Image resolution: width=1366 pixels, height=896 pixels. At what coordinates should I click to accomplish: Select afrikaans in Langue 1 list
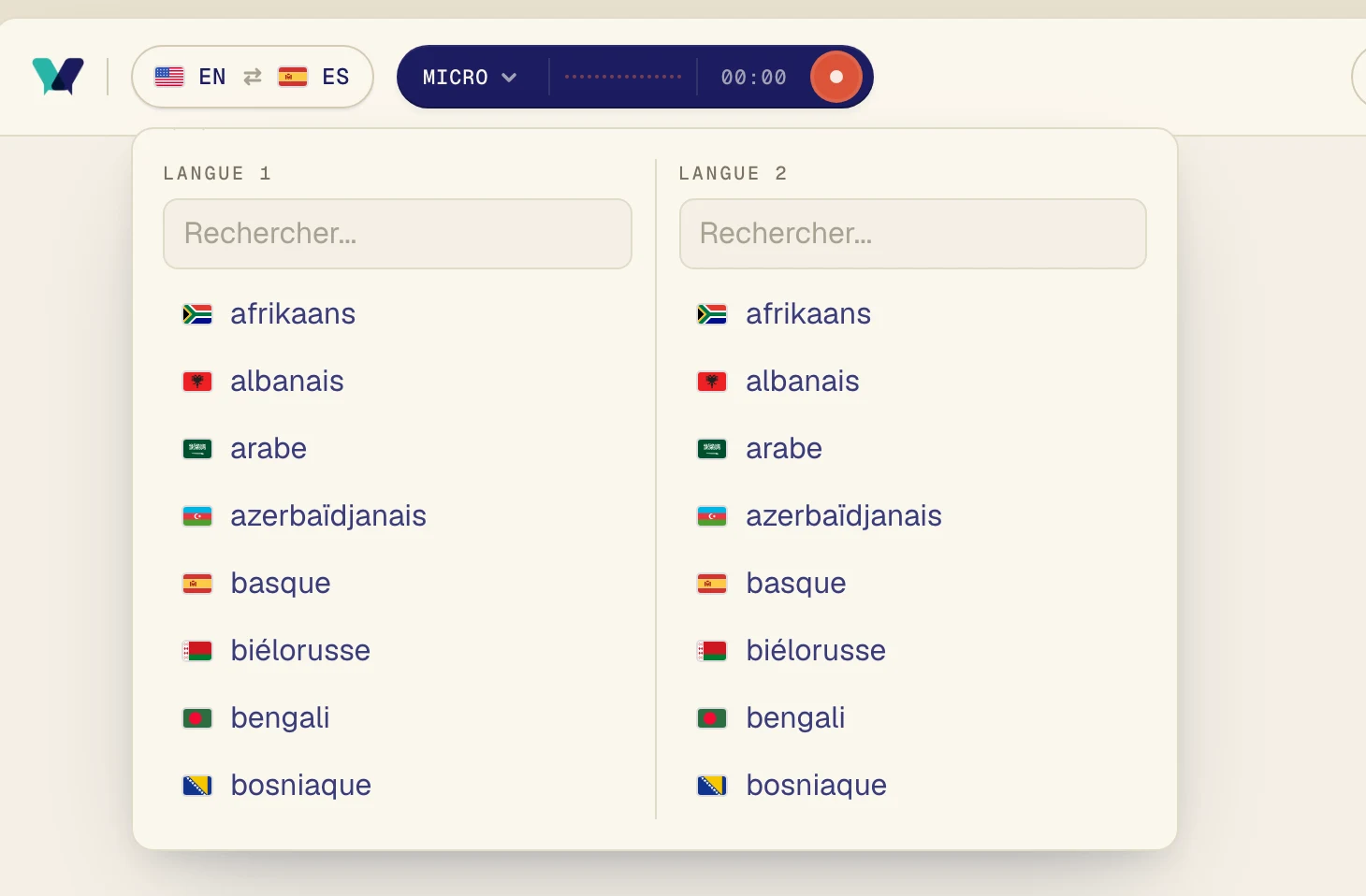point(398,314)
